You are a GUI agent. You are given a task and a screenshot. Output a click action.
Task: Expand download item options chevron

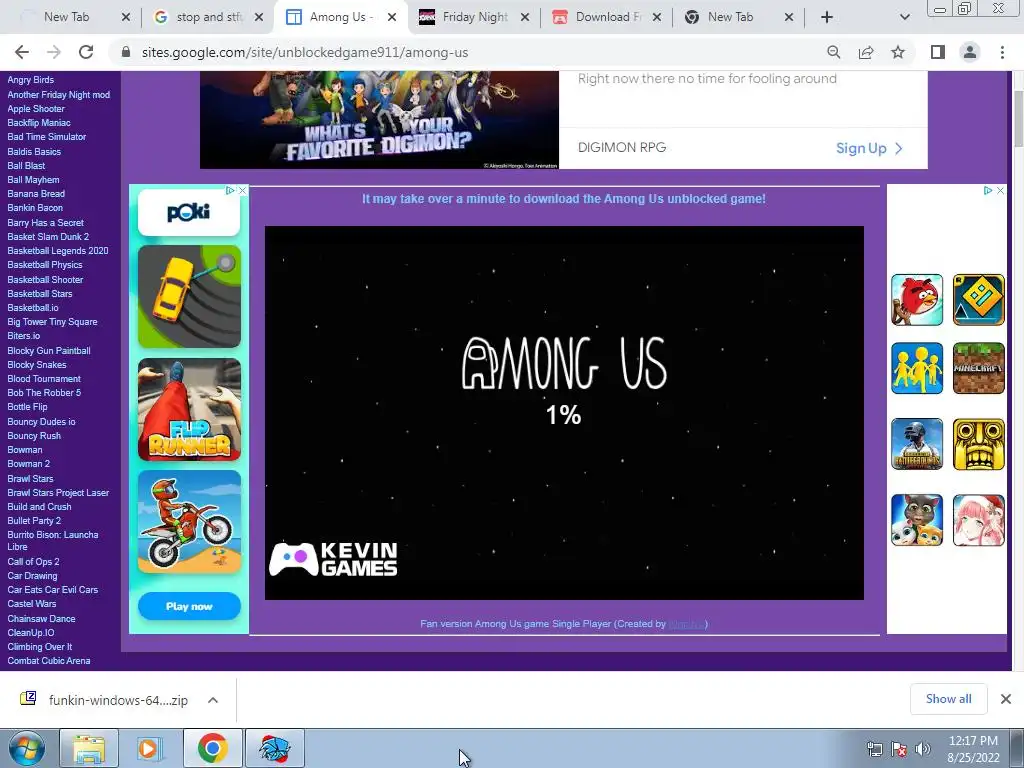tap(213, 700)
